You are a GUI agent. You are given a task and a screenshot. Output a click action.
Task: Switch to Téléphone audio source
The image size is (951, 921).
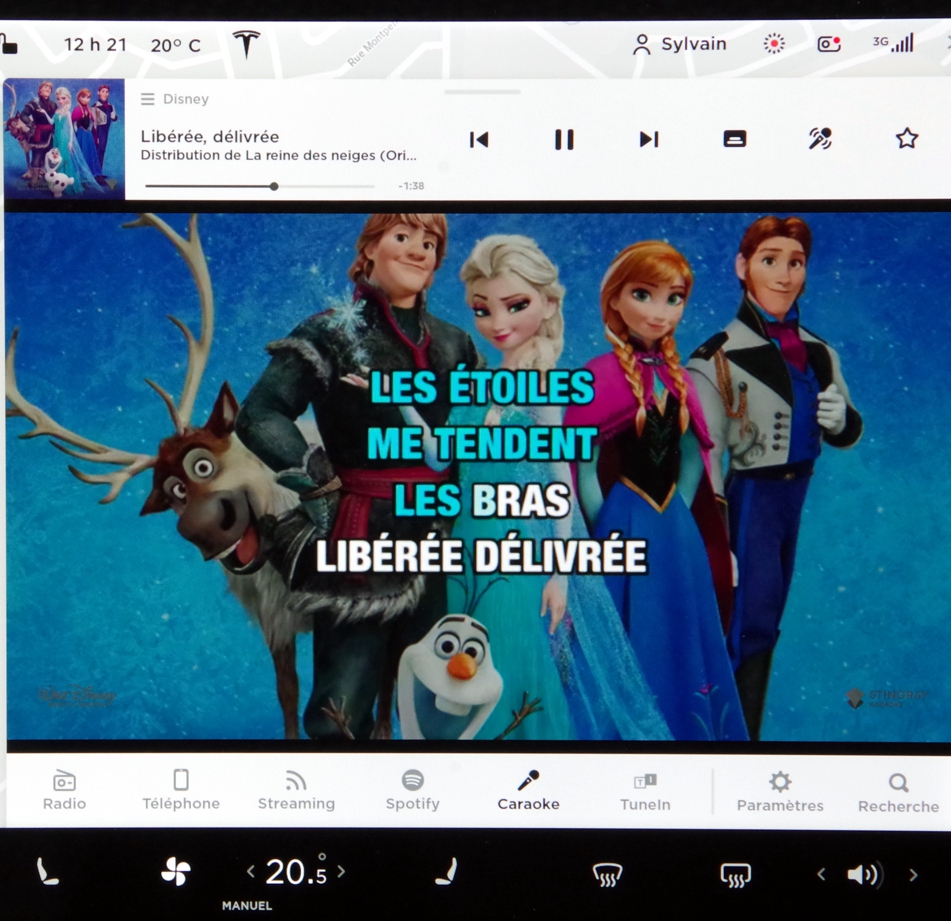[181, 790]
